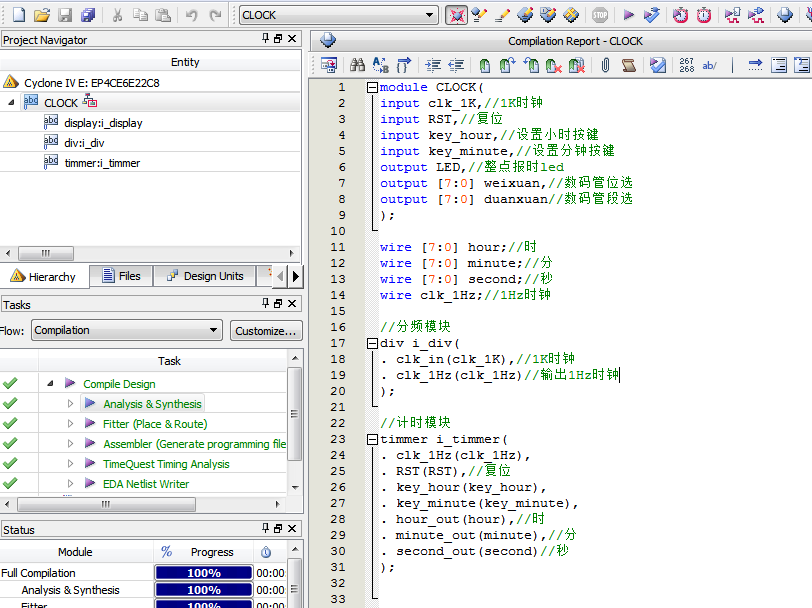Screen dimensions: 812x608
Task: Click the New File icon
Action: coord(19,15)
